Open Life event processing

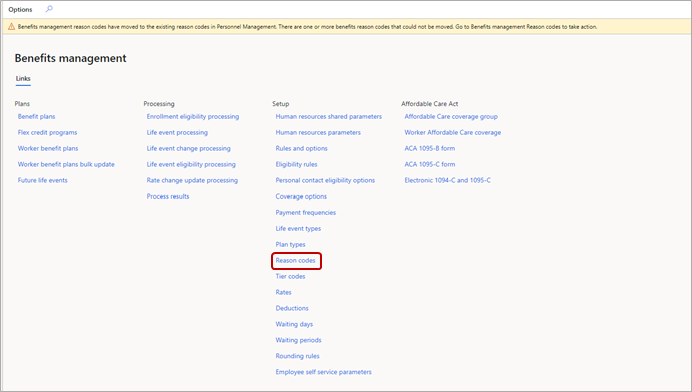coord(177,132)
